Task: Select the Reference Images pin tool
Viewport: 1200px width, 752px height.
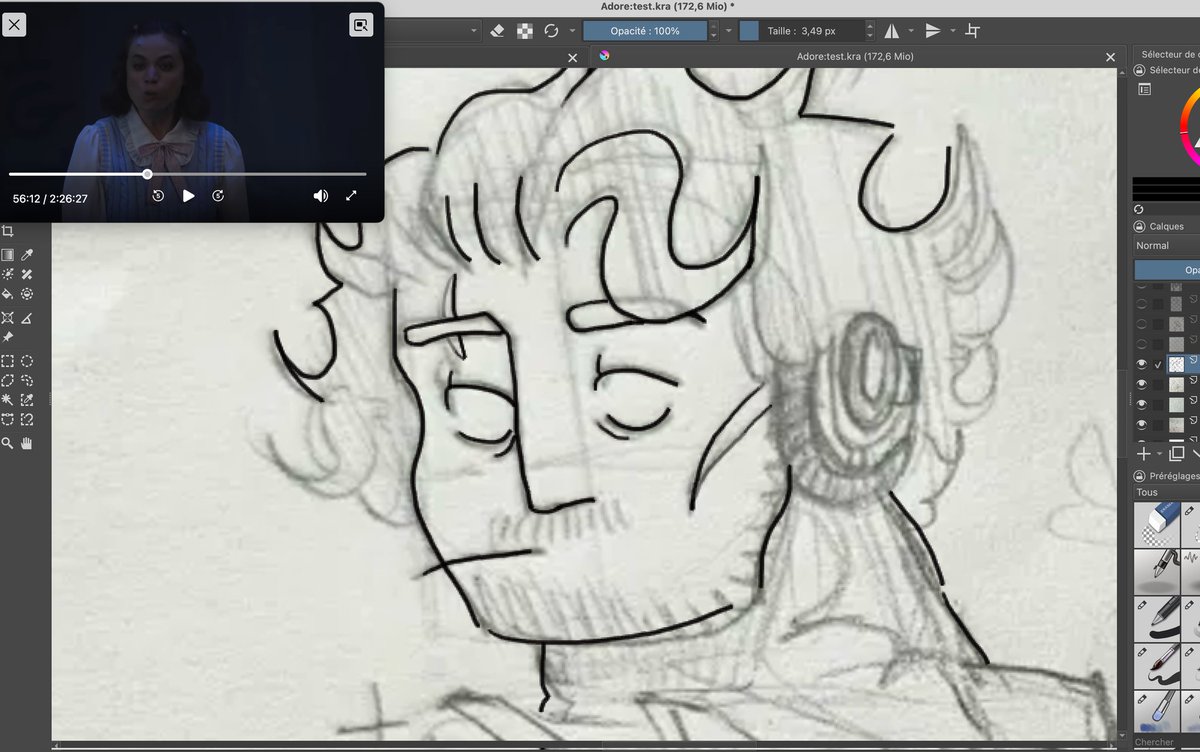Action: pos(8,338)
